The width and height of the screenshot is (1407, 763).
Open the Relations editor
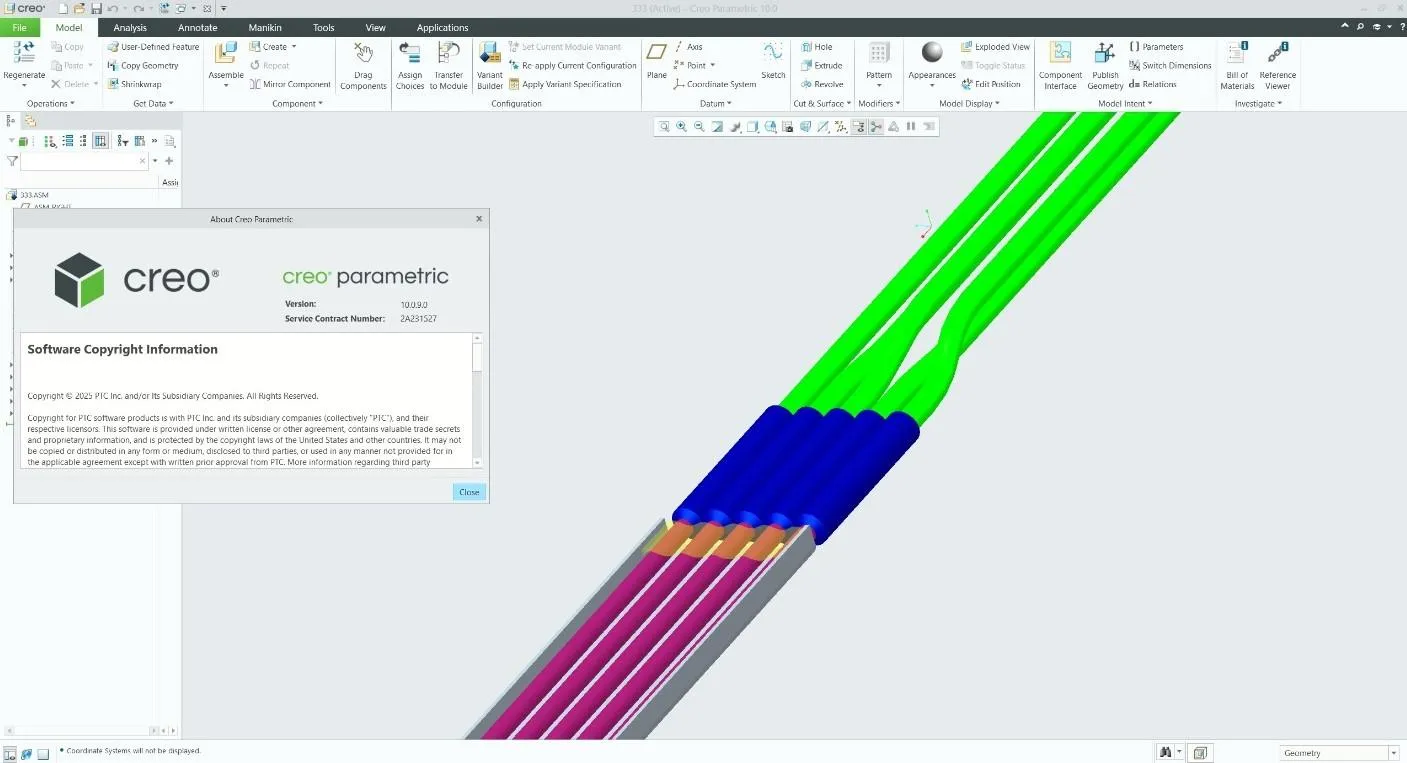[1152, 85]
